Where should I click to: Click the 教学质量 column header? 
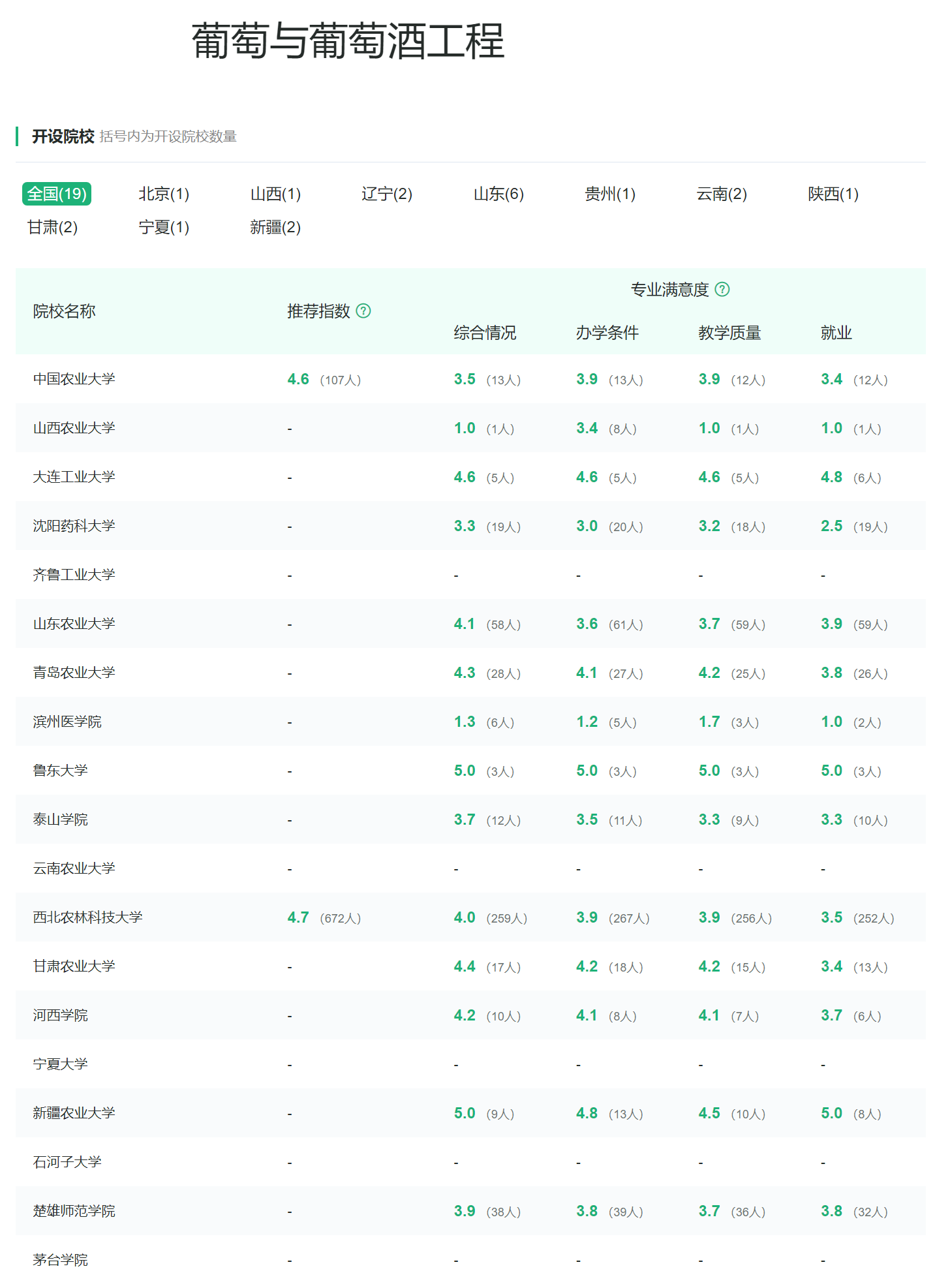click(729, 333)
